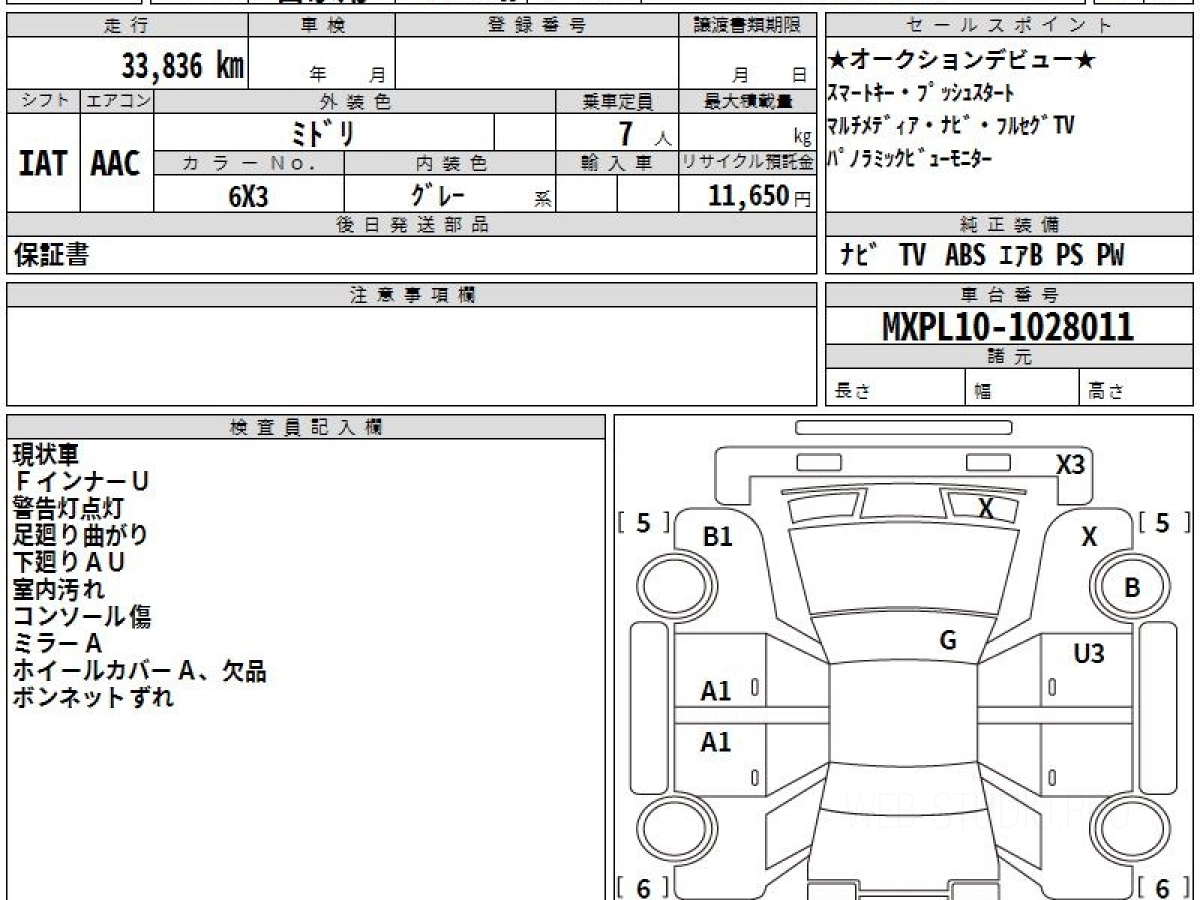Click the 注意事項欄 section header

[x=412, y=295]
